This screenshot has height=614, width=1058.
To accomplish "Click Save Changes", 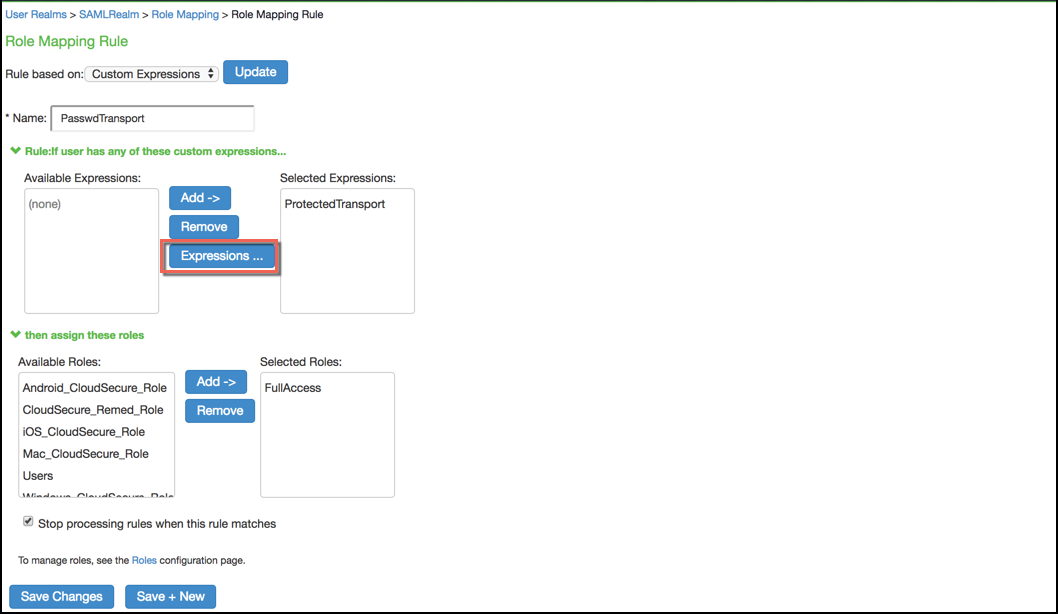I will pos(61,596).
